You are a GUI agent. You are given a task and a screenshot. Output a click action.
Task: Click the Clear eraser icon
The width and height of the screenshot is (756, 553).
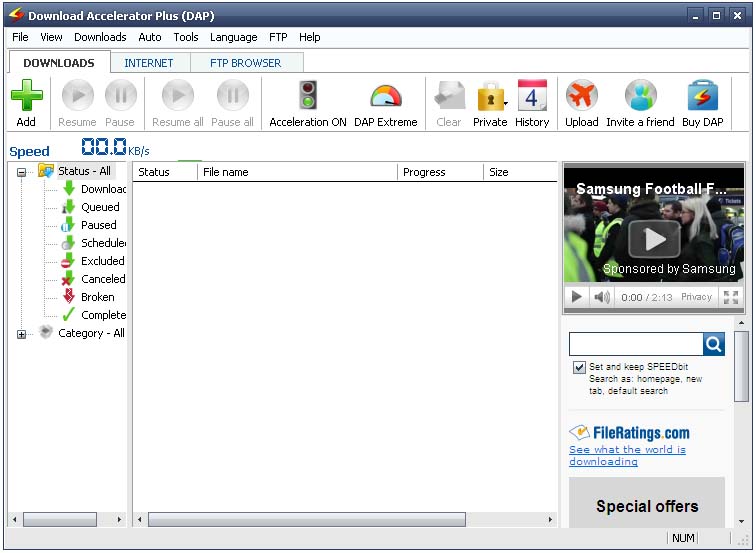tap(449, 95)
